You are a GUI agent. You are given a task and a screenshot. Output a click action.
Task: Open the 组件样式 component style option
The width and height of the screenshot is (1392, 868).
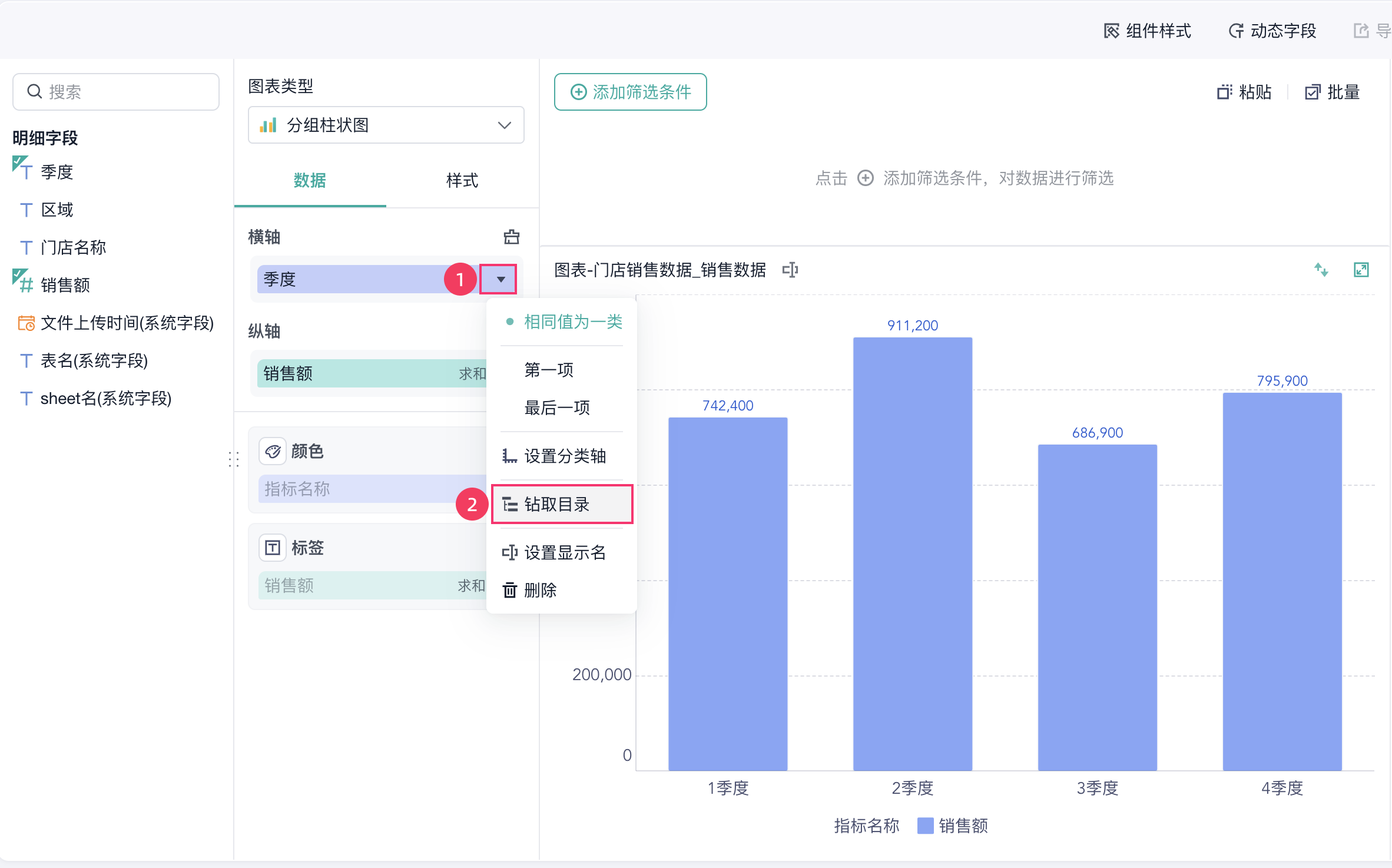1147,31
